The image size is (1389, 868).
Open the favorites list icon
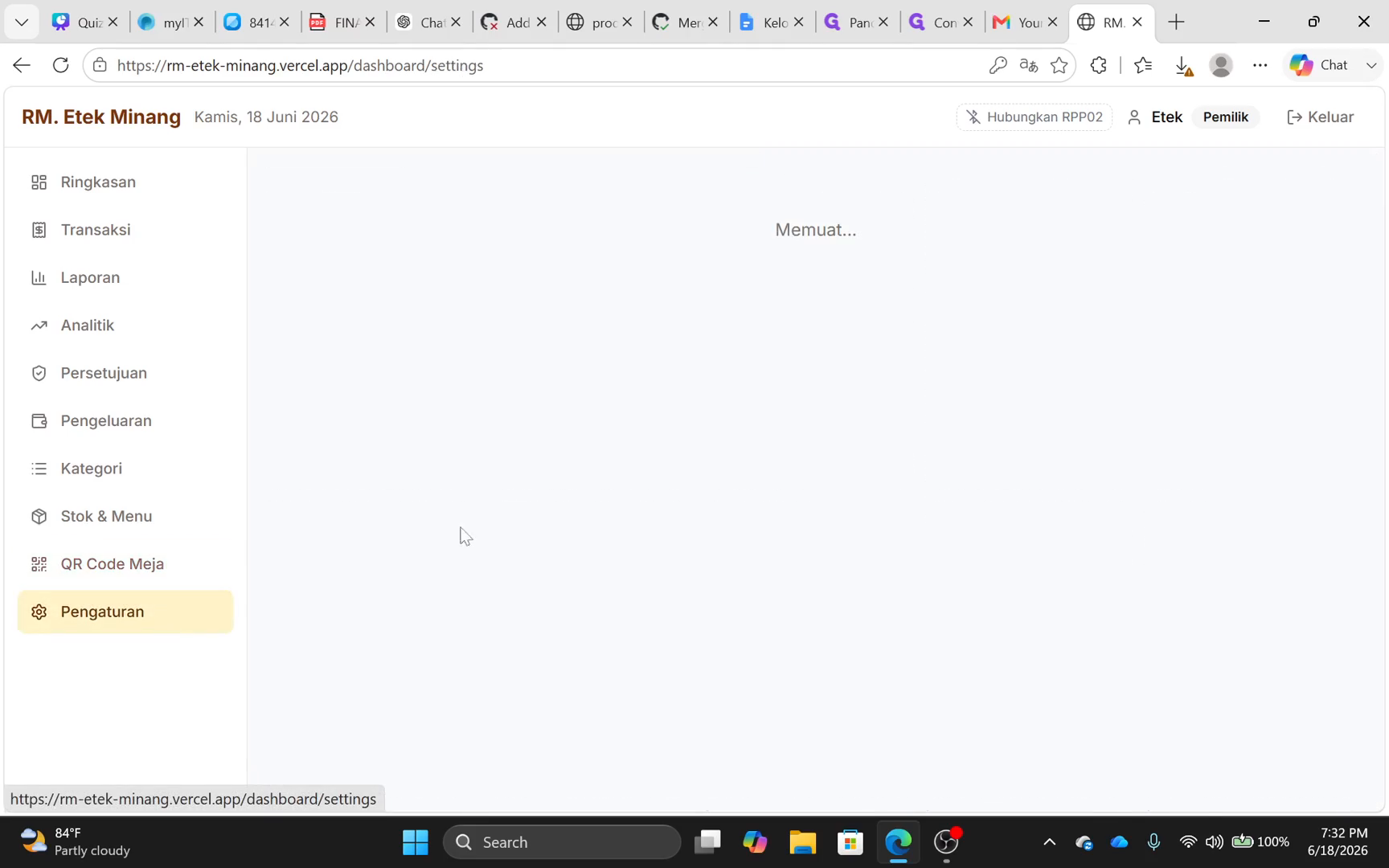(1142, 65)
